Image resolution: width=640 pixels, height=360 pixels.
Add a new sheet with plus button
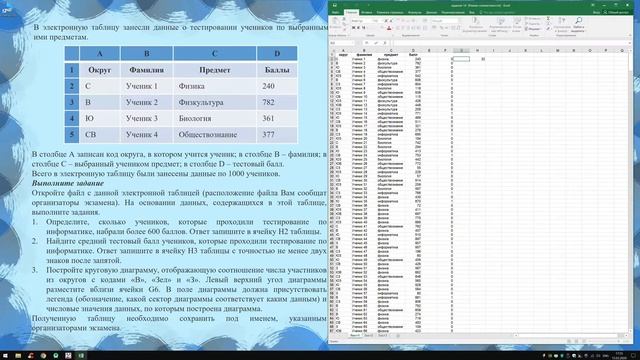click(x=398, y=336)
